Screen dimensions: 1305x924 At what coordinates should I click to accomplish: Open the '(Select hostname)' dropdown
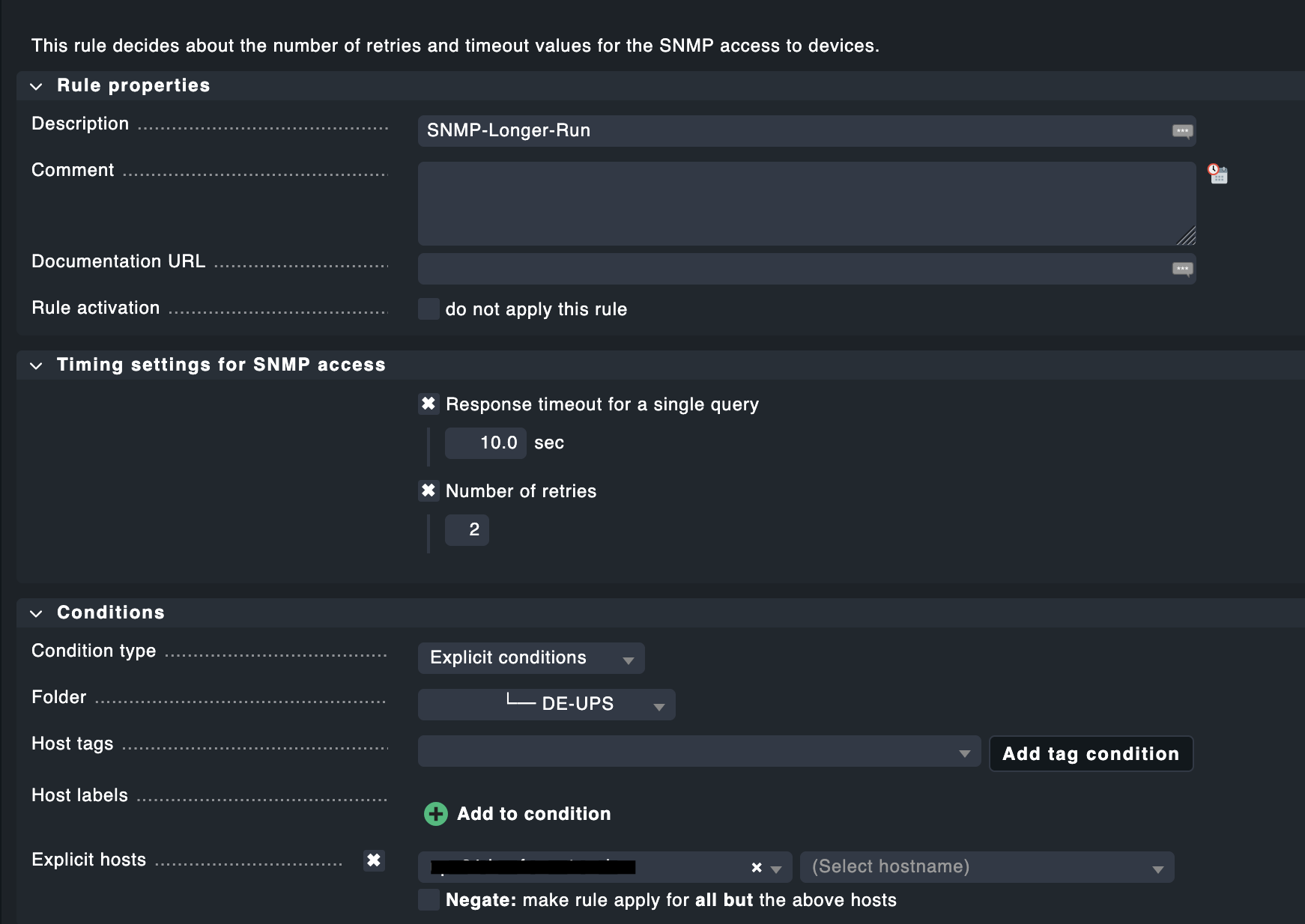pos(986,866)
